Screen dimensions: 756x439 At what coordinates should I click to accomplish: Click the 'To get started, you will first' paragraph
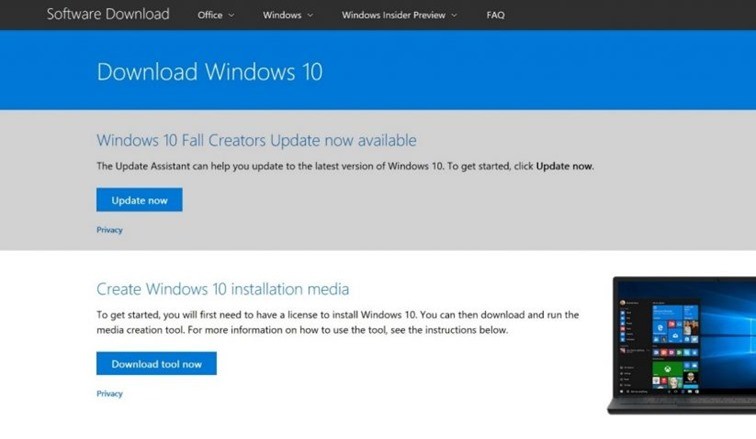(338, 322)
